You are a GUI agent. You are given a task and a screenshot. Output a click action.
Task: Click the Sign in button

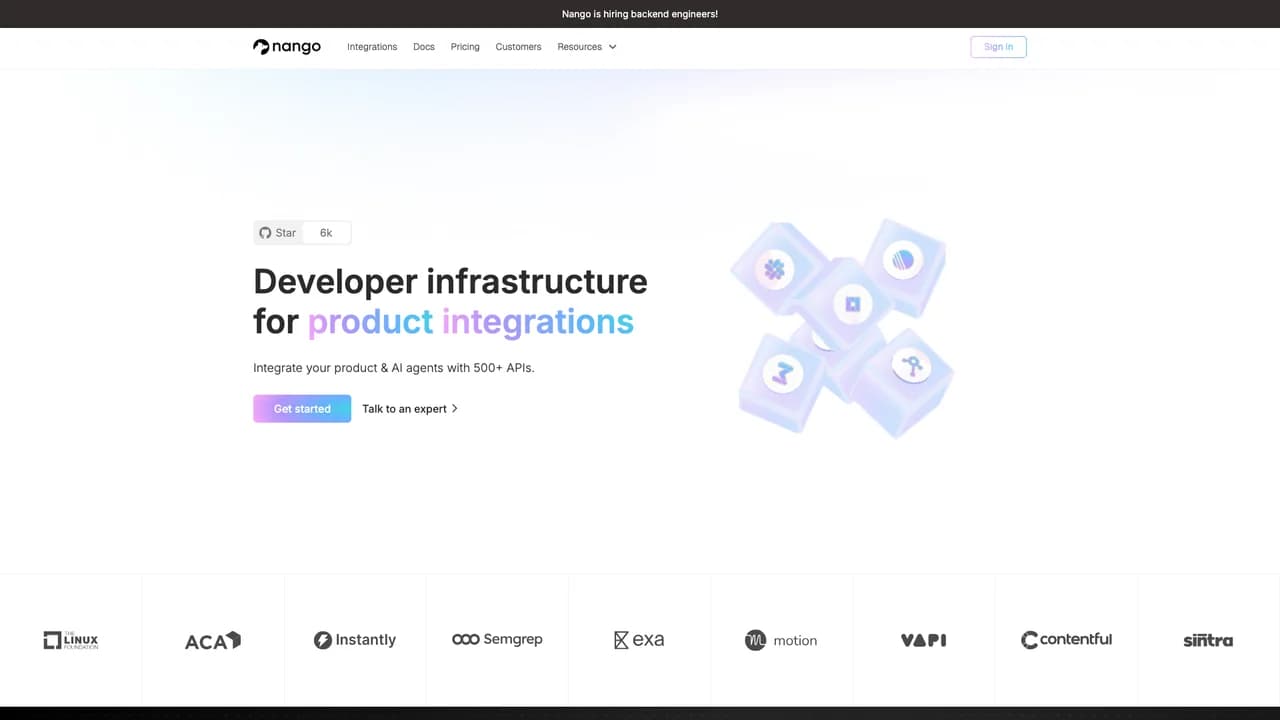[998, 47]
